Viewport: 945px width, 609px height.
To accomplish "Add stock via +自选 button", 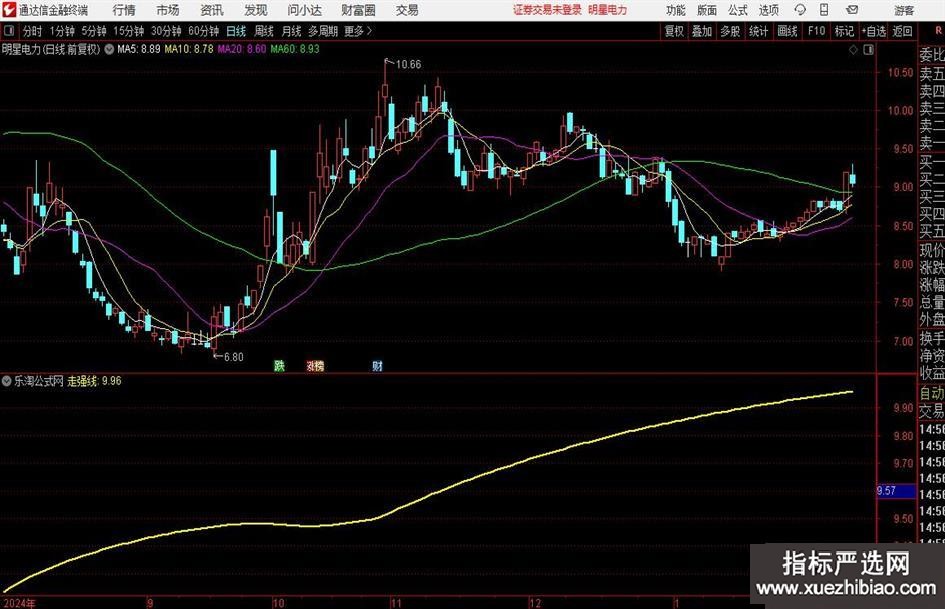I will click(x=874, y=31).
